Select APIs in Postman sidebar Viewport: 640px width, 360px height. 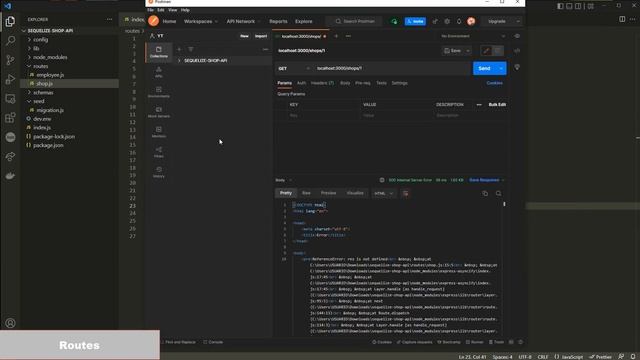pos(159,72)
